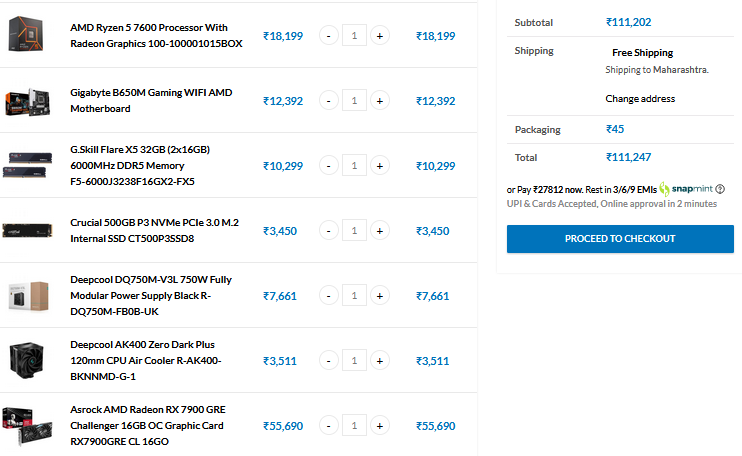Screen dimensions: 742x456
Task: Click quantity field for Deepcool AK400 Cooler
Action: click(354, 361)
